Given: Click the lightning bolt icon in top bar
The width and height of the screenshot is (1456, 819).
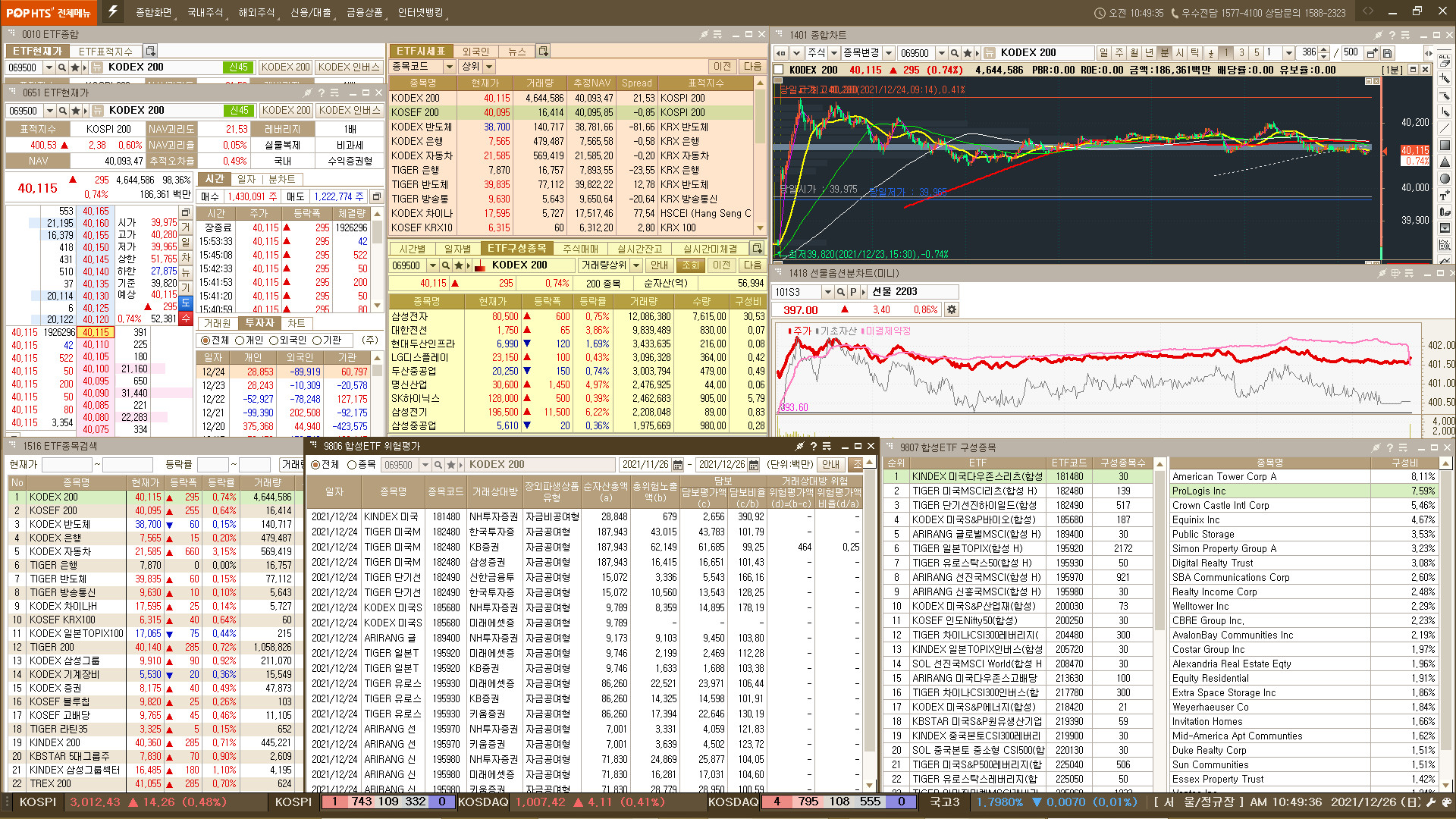Looking at the screenshot, I should point(112,11).
